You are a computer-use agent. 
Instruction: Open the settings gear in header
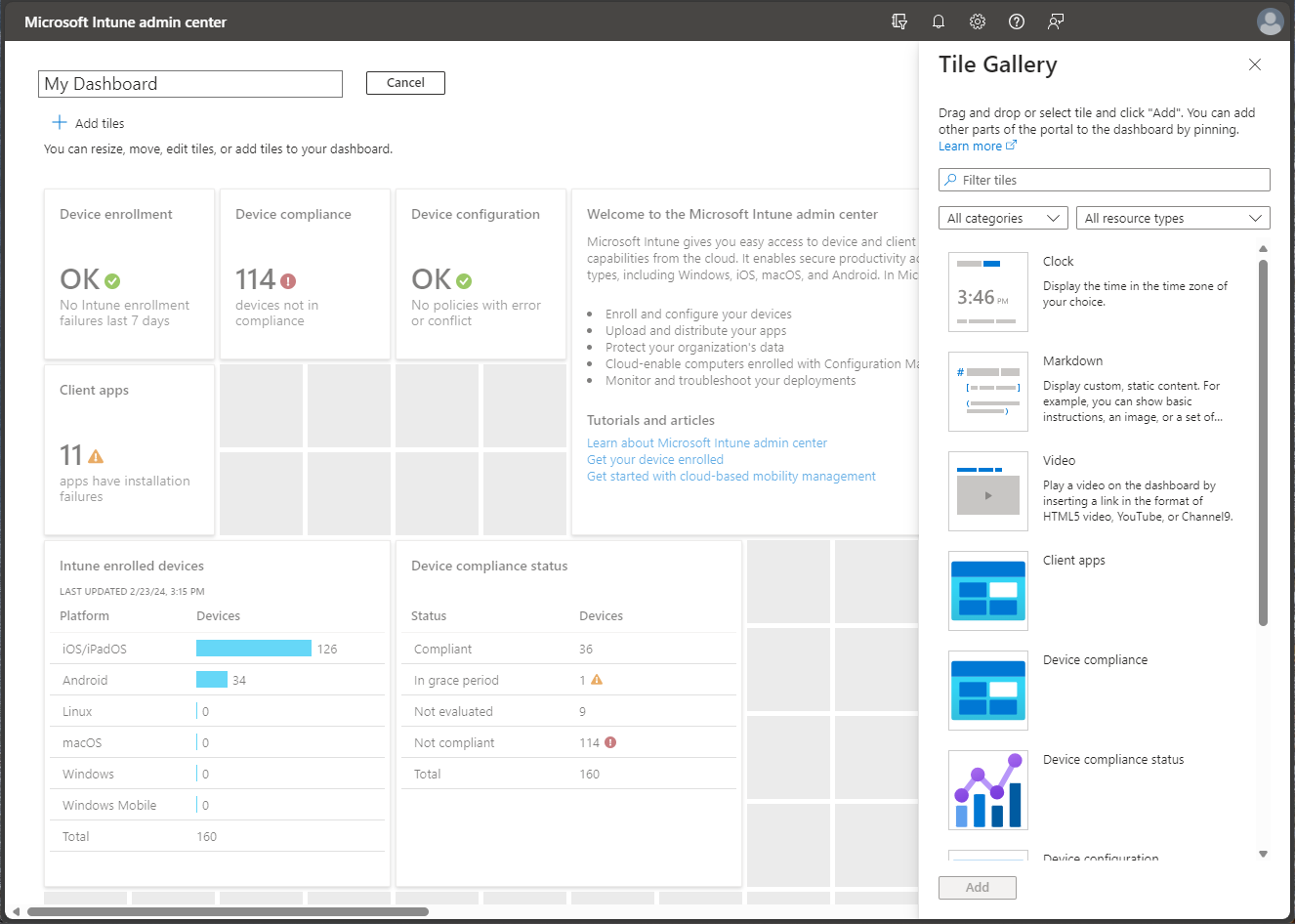point(978,21)
